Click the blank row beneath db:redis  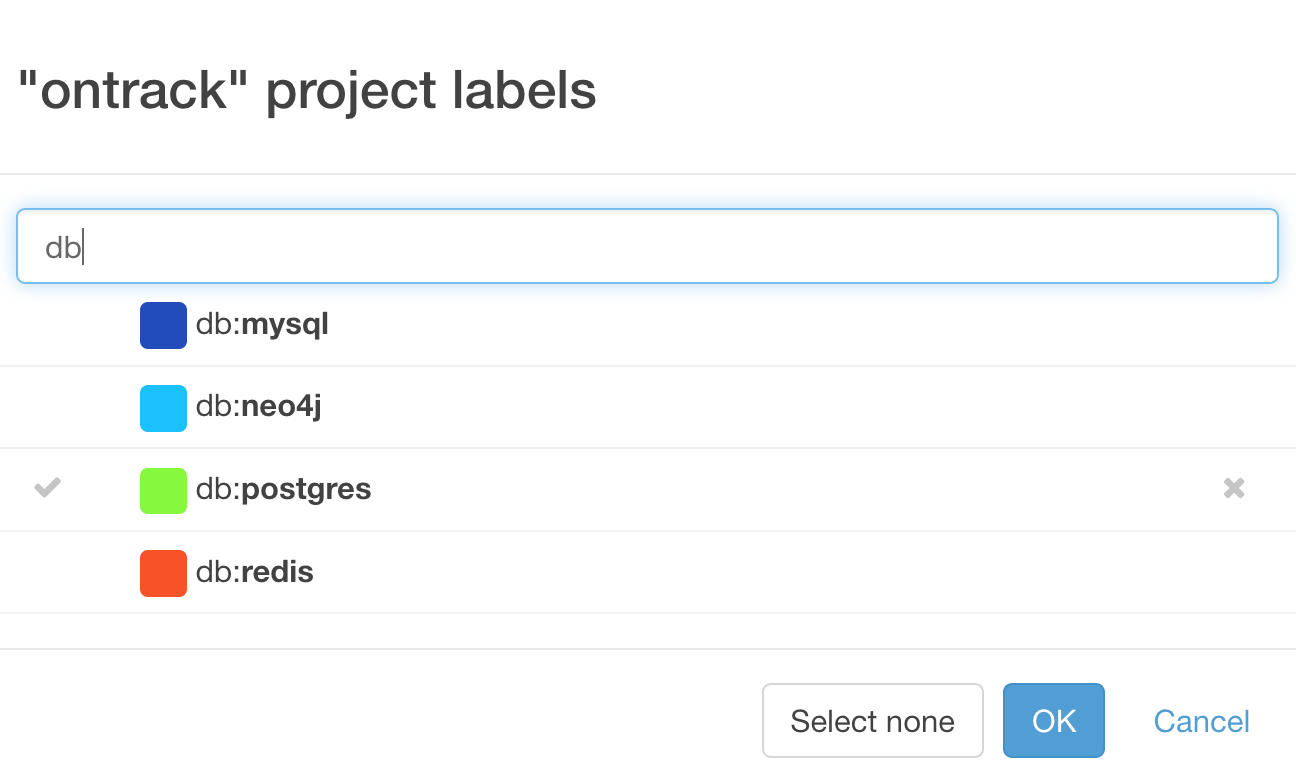click(x=647, y=631)
